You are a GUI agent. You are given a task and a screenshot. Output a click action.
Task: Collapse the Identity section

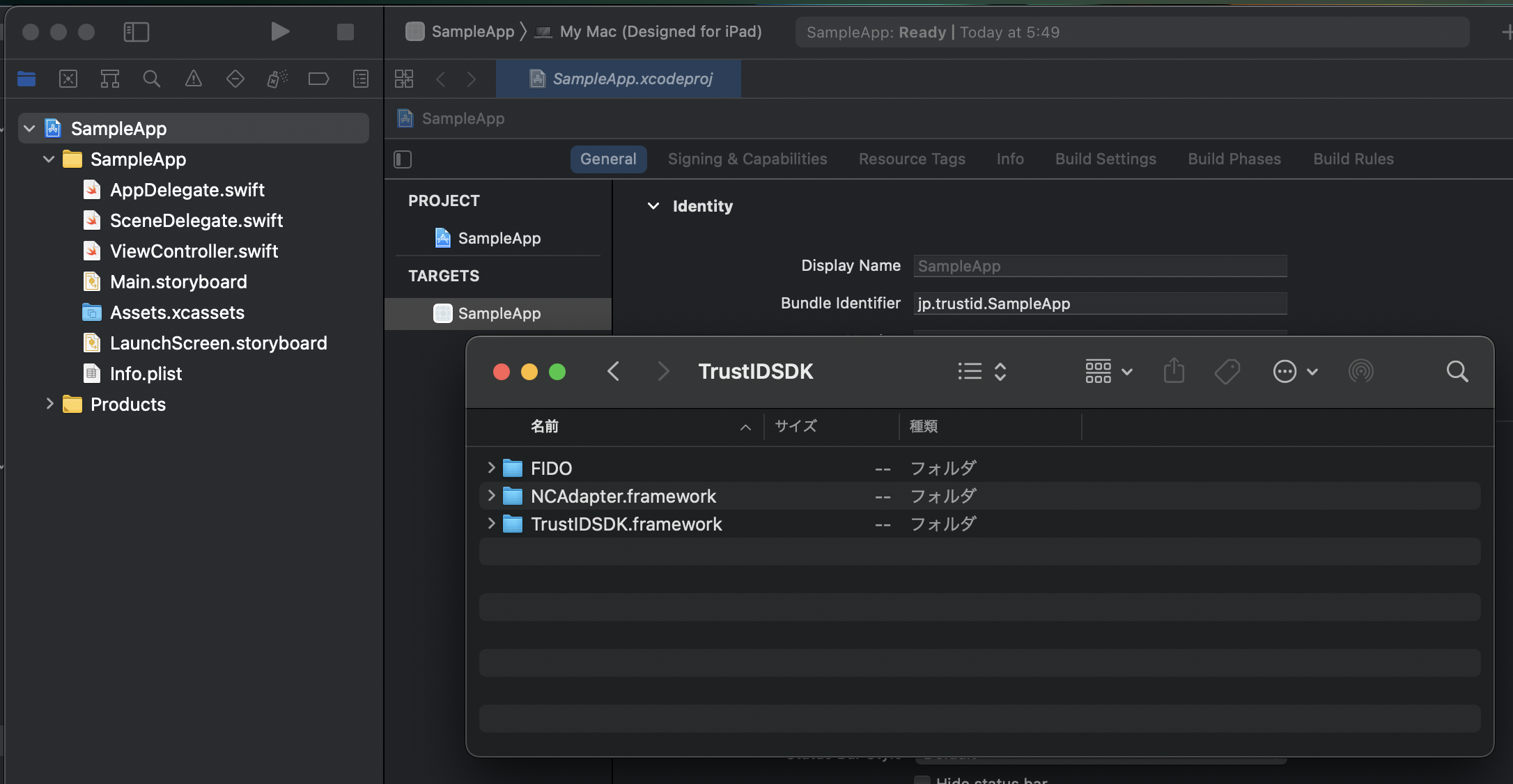(x=653, y=206)
